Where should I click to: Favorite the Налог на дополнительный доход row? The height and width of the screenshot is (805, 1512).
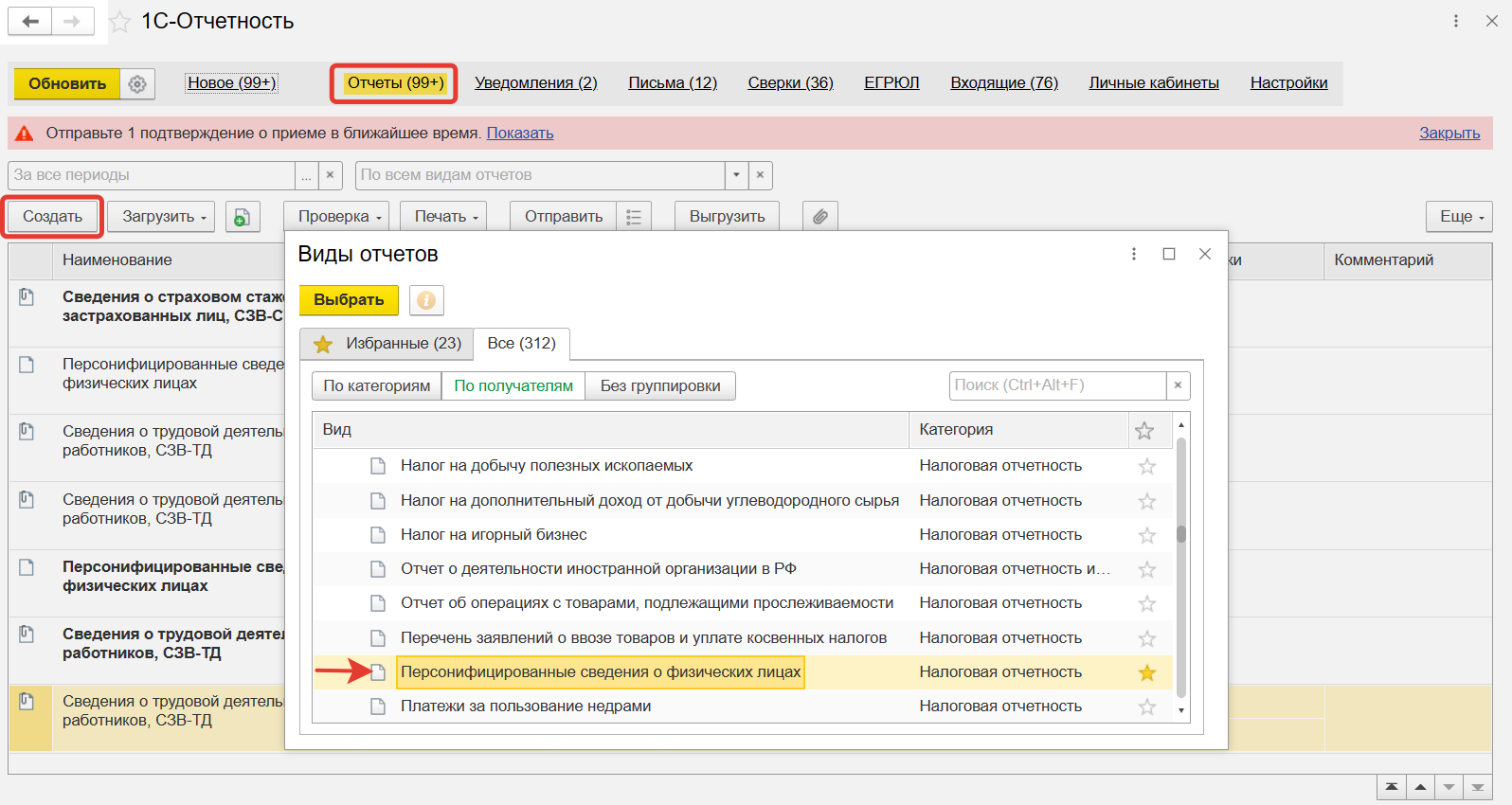(1147, 501)
